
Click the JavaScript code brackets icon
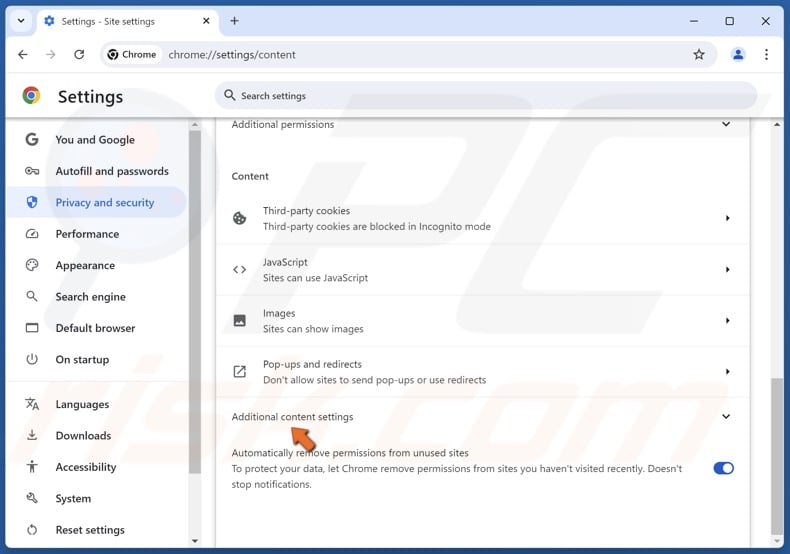click(x=239, y=269)
